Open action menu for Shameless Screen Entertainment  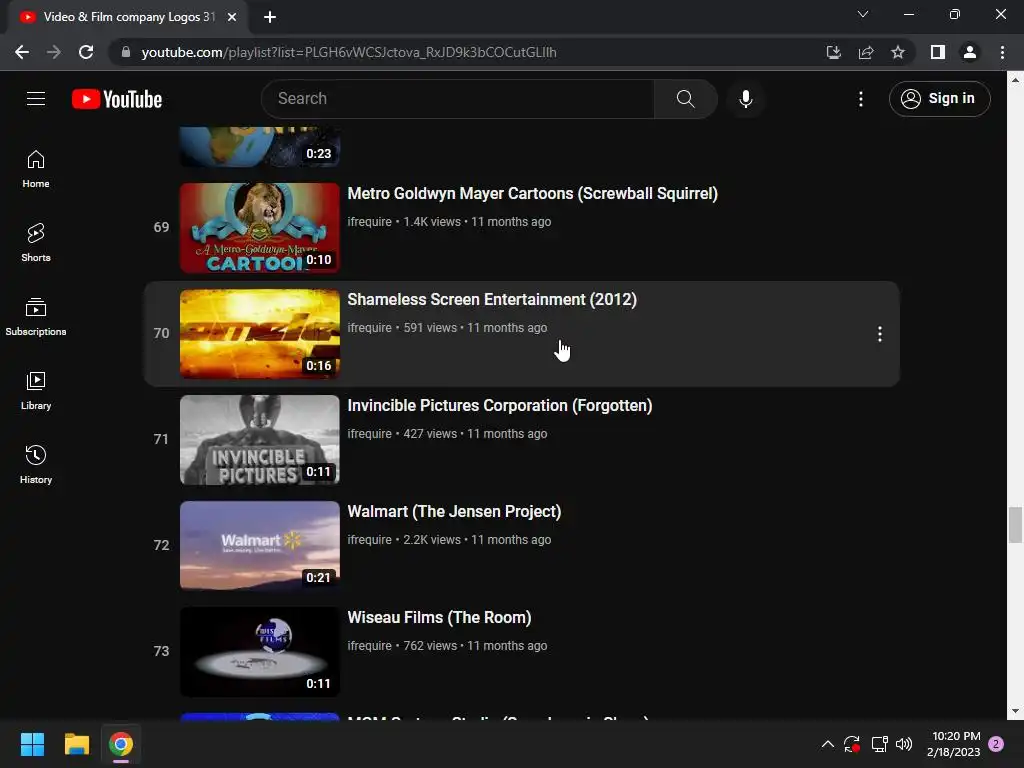click(880, 334)
